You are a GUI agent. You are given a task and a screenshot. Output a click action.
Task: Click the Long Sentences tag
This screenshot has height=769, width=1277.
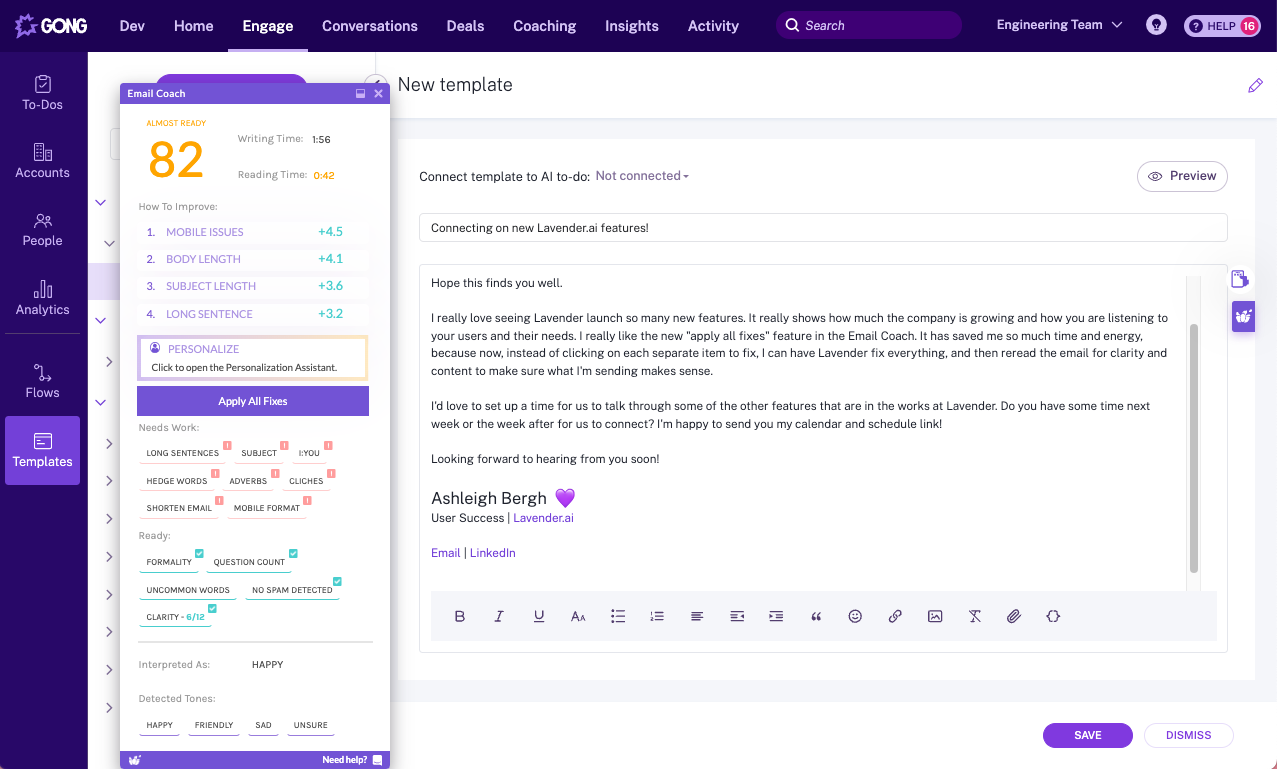183,453
